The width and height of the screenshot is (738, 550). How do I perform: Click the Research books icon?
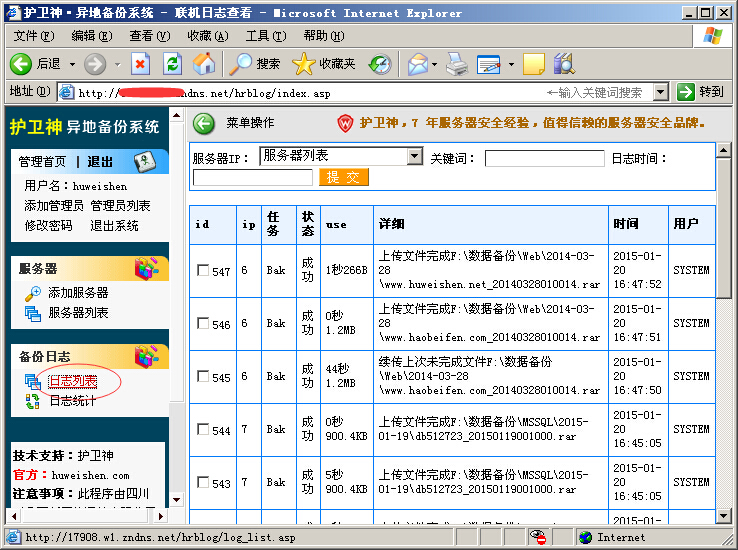click(564, 64)
